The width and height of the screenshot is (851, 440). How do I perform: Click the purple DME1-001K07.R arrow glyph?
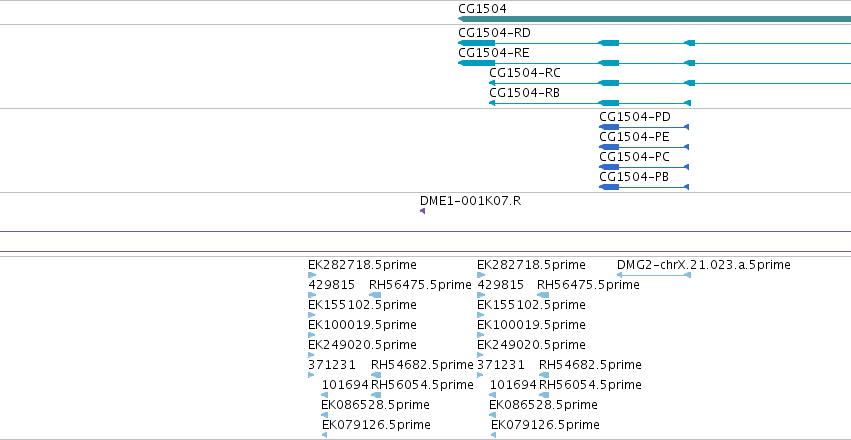click(422, 211)
